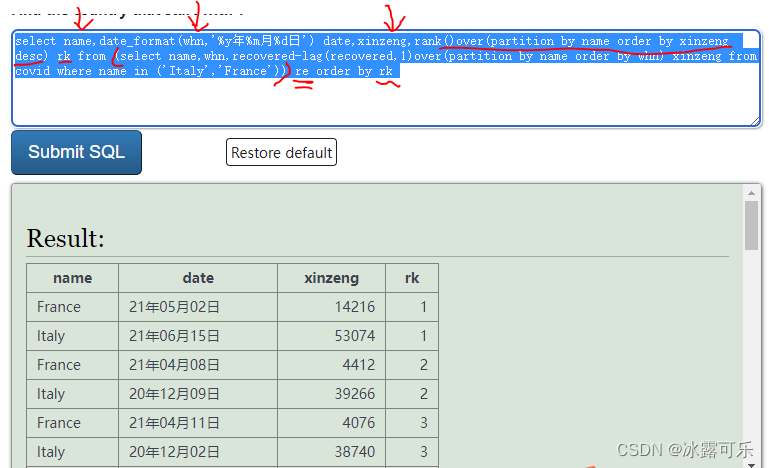Screen dimensions: 769x468
Task: Click the 'name' column header
Action: coord(73,278)
